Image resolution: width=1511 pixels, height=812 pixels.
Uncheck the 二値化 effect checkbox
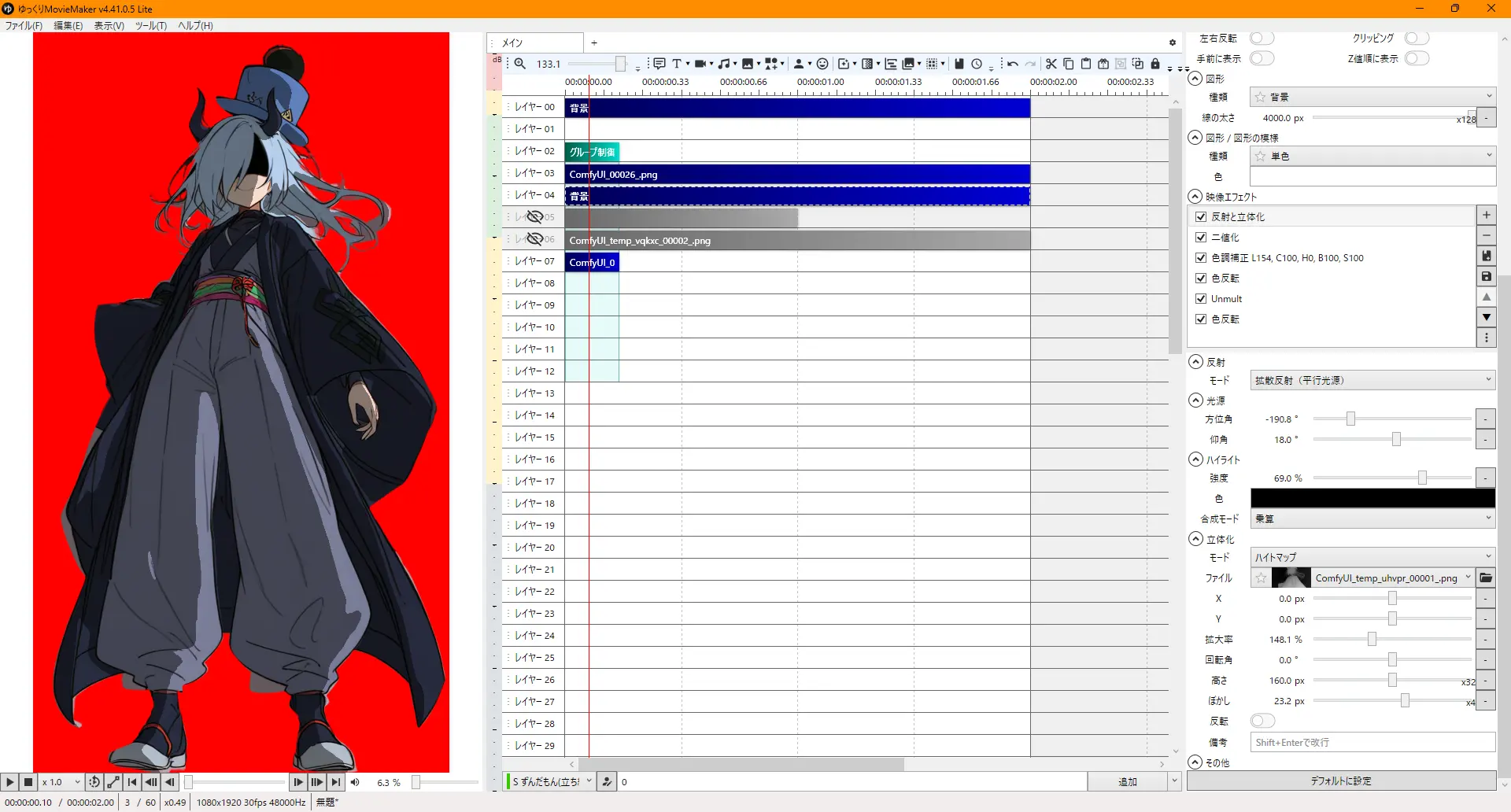[1201, 238]
